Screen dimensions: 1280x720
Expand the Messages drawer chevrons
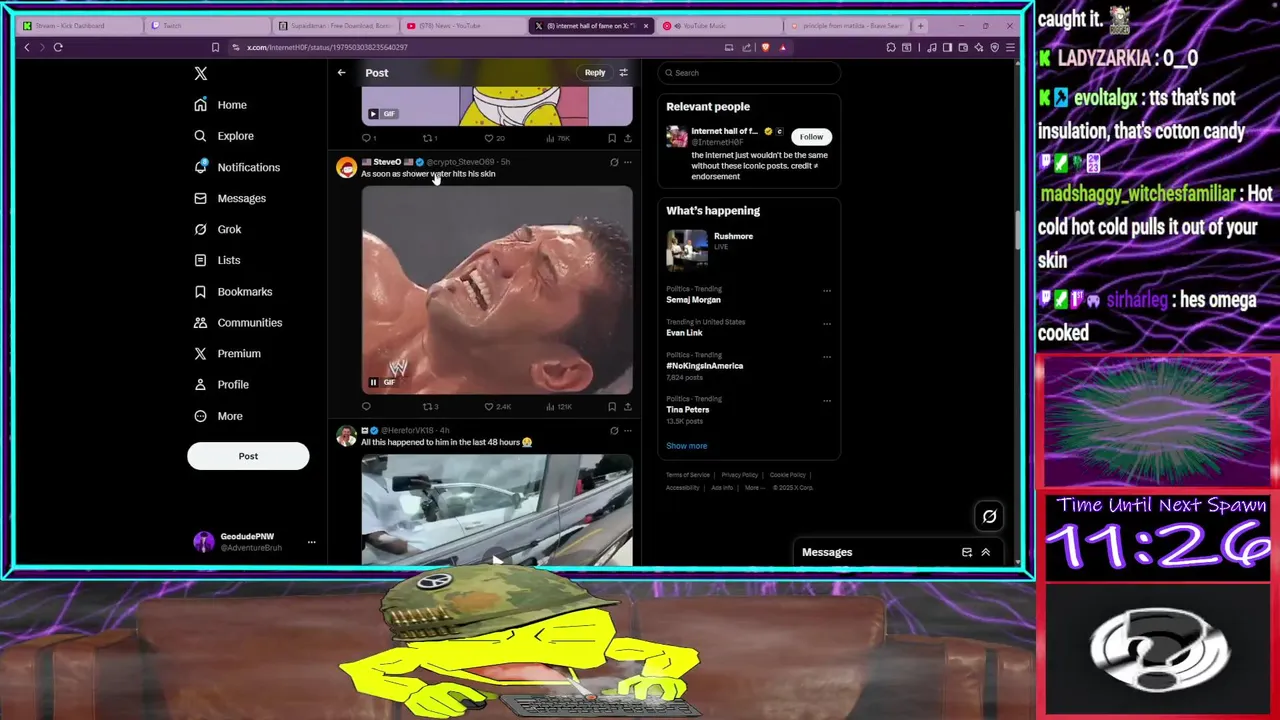985,552
